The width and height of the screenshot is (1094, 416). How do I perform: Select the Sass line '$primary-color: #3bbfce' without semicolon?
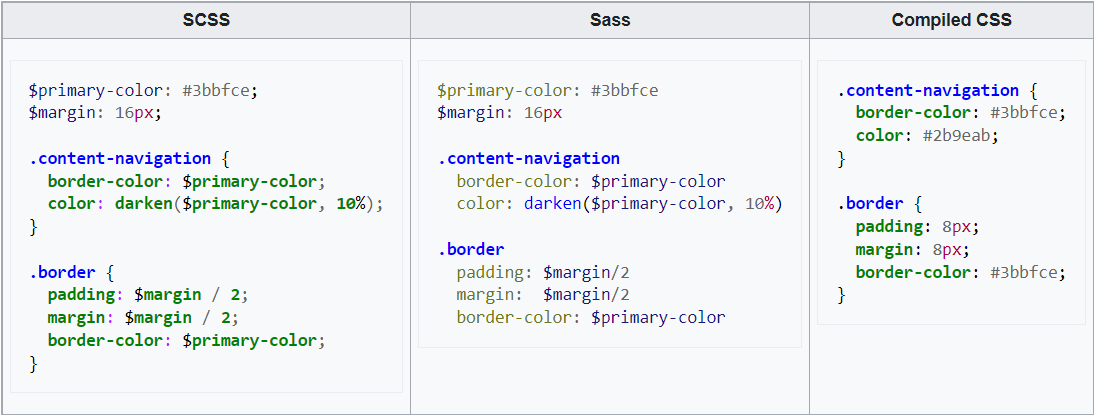[x=548, y=91]
